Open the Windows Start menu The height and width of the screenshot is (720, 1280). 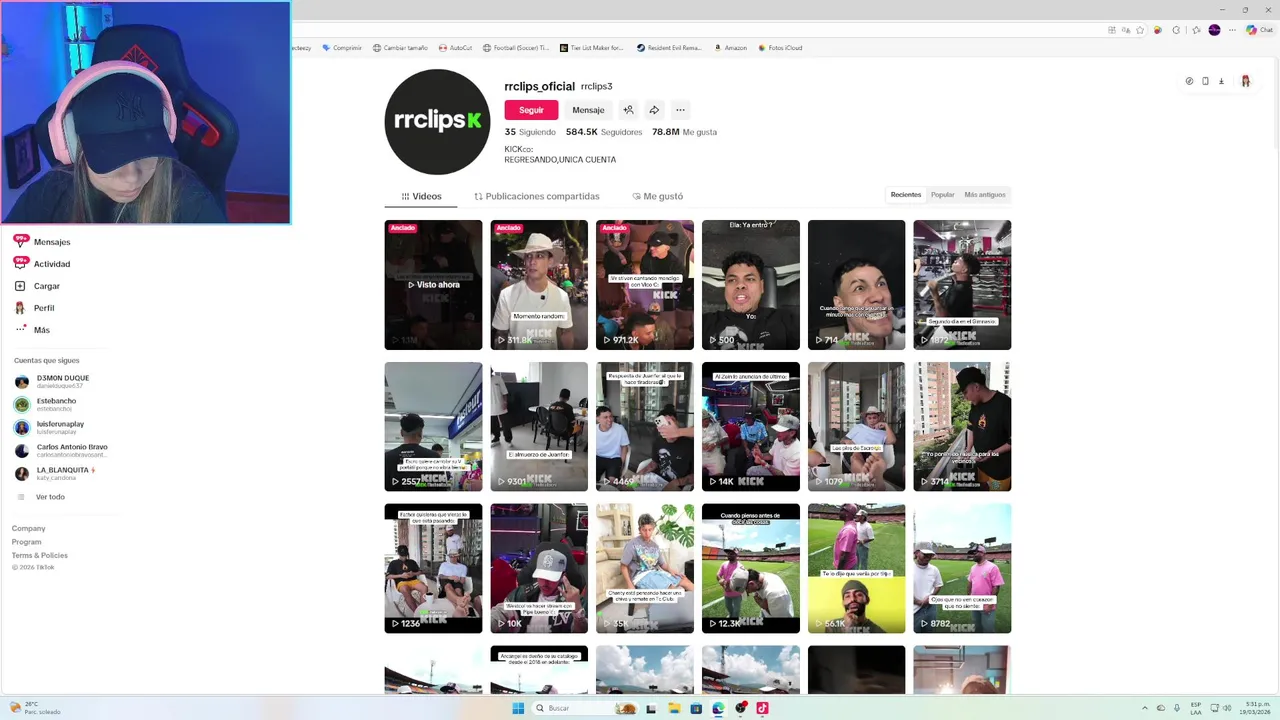518,708
